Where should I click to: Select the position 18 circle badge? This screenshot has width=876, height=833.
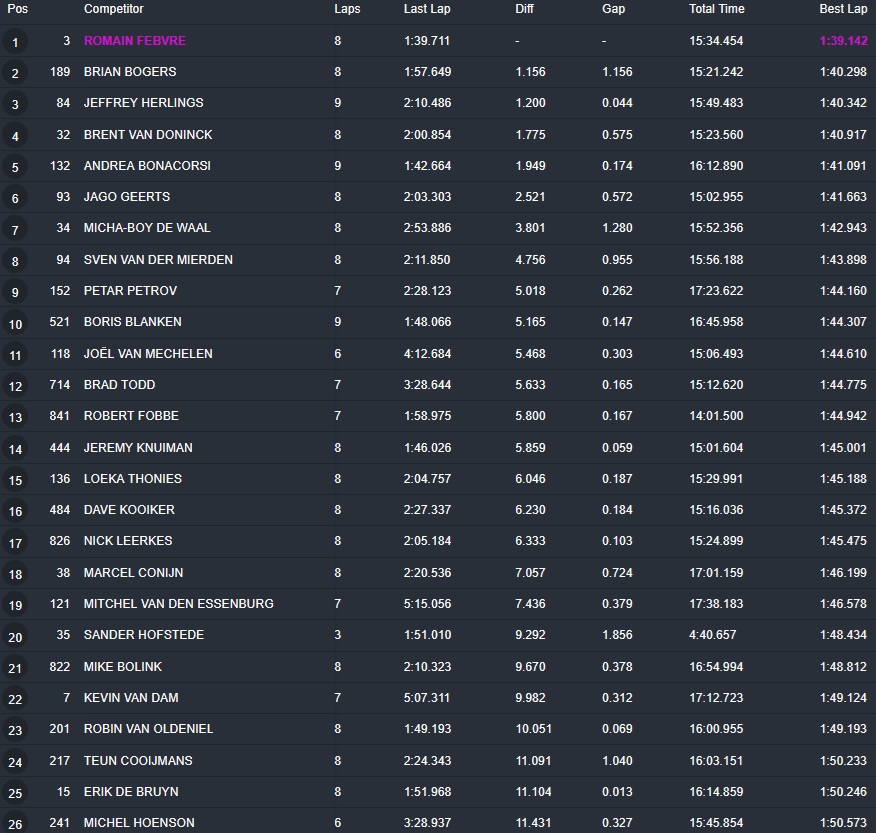click(15, 574)
